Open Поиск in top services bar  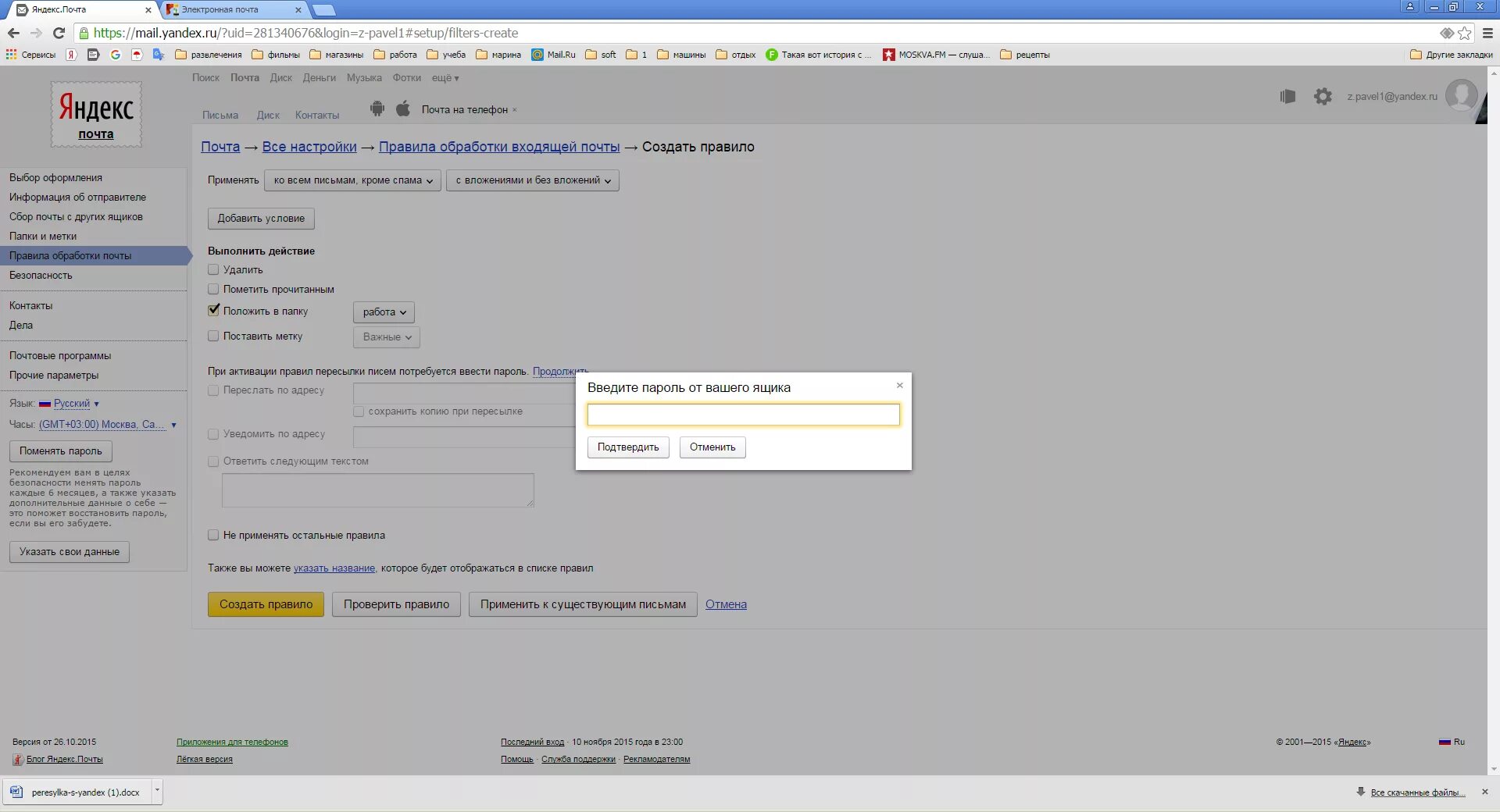[205, 78]
